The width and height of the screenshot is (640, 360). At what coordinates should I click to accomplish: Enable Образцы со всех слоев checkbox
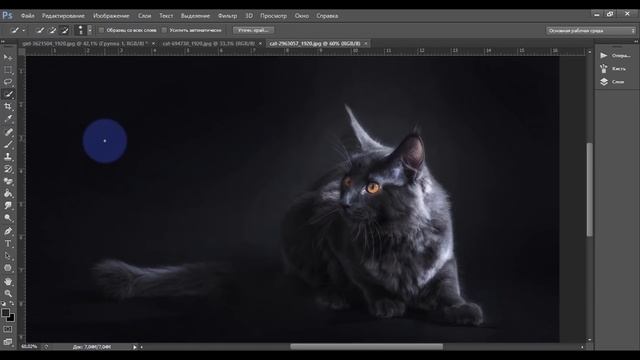point(101,30)
